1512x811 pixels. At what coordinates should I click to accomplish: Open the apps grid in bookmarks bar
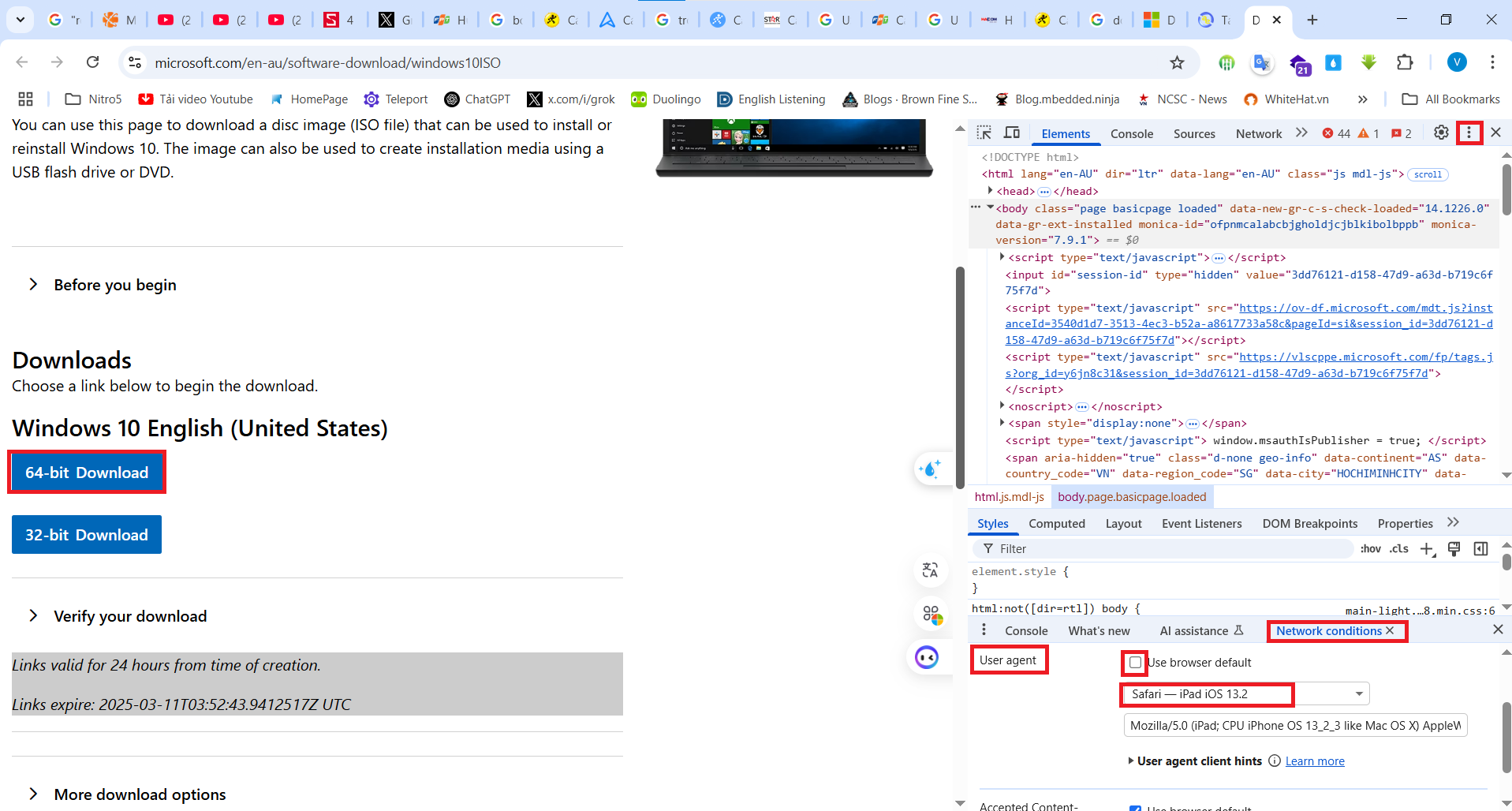(25, 99)
